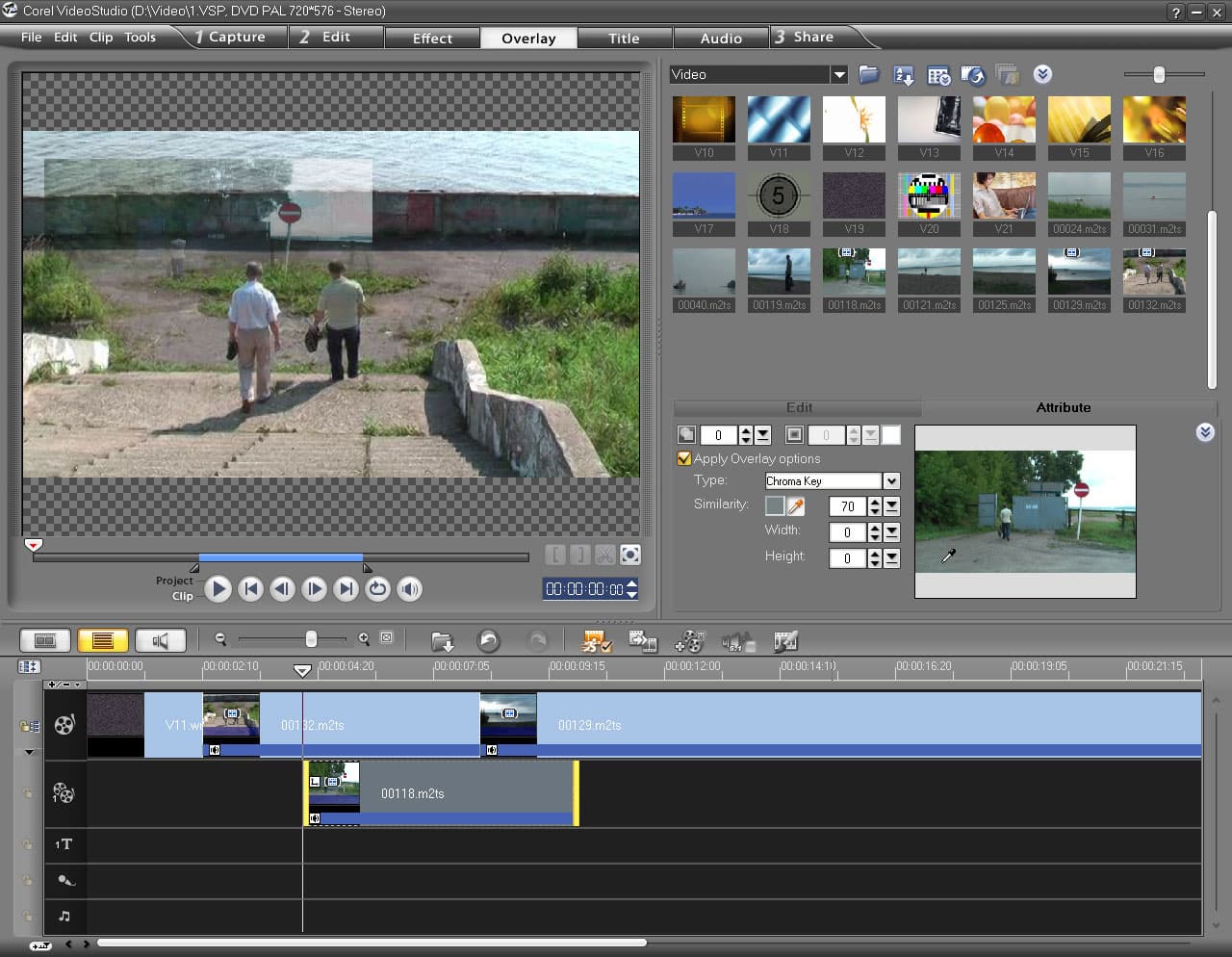
Task: Open the Load media folder icon in library
Action: point(868,75)
